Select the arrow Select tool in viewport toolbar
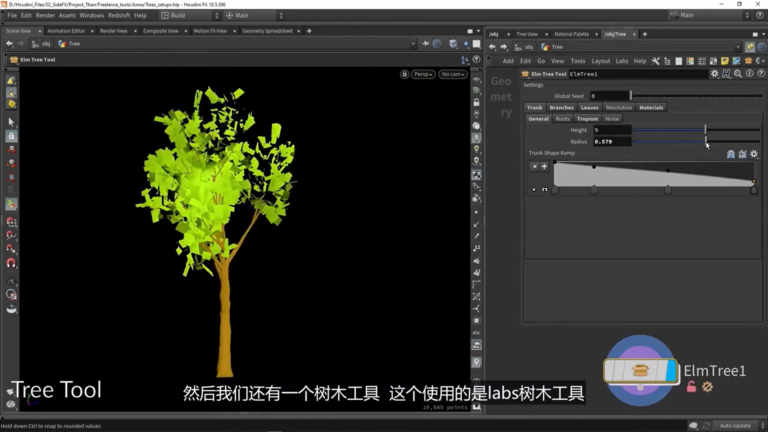Screen dimensions: 768x432 (x=11, y=122)
